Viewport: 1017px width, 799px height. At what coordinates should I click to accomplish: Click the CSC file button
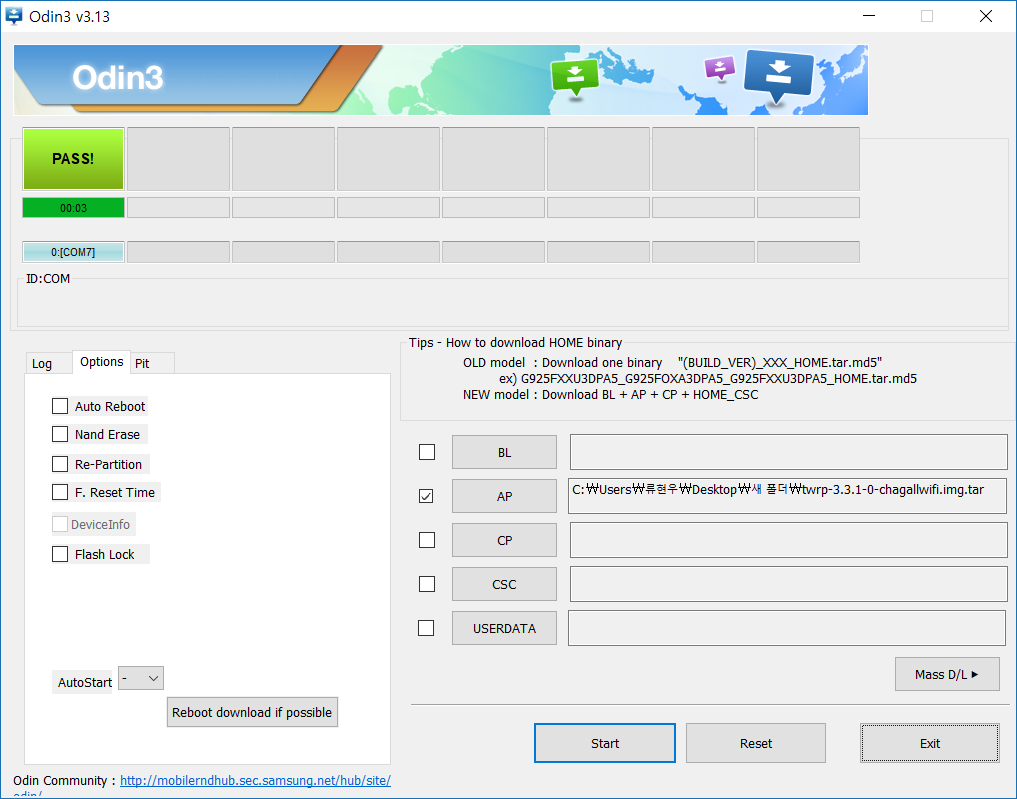tap(504, 584)
